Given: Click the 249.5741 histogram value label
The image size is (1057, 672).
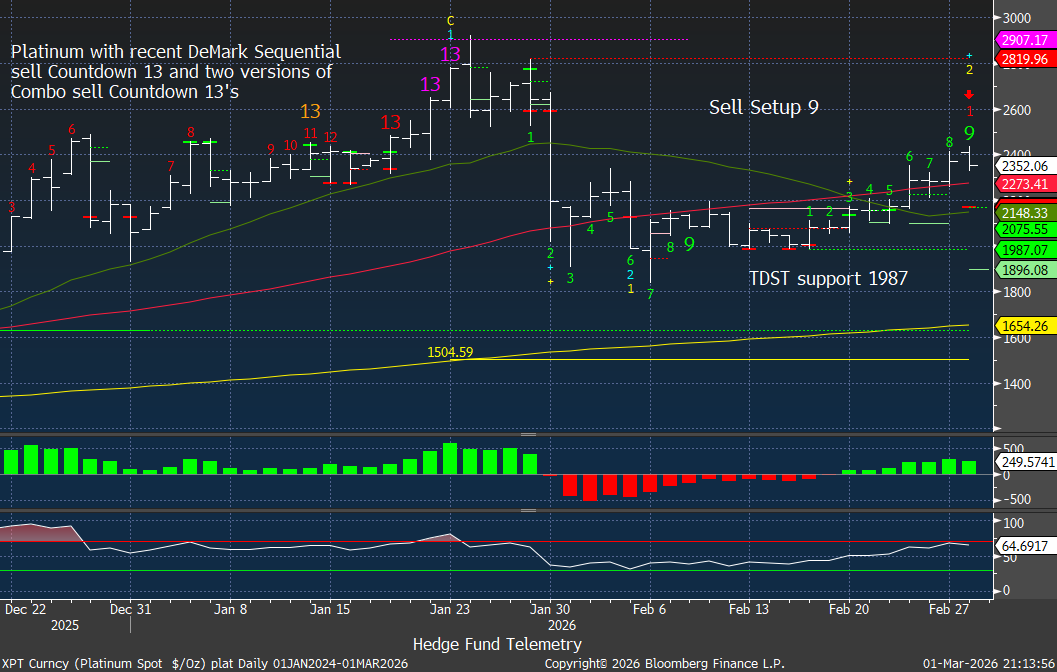Looking at the screenshot, I should click(1025, 461).
